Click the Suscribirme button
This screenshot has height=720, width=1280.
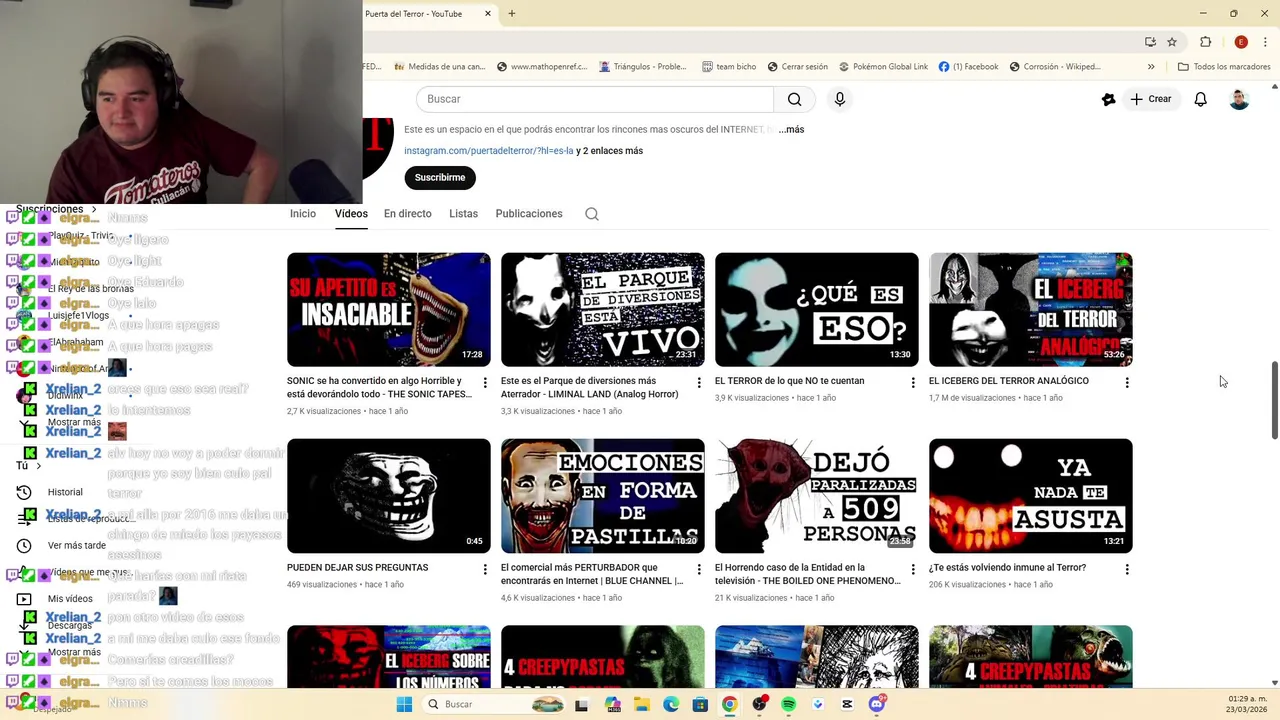point(440,178)
